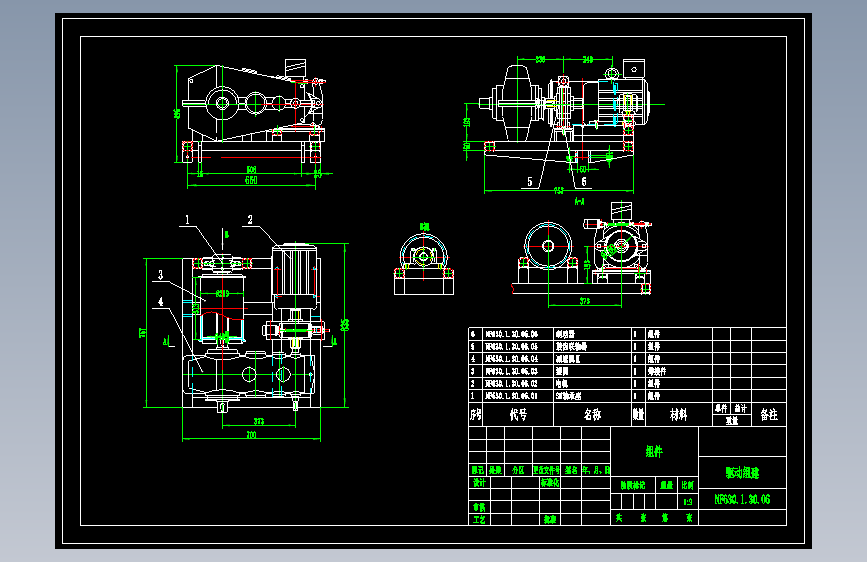The height and width of the screenshot is (562, 867).
Task: Select the 373 dimension under the plan view
Action: coord(258,422)
